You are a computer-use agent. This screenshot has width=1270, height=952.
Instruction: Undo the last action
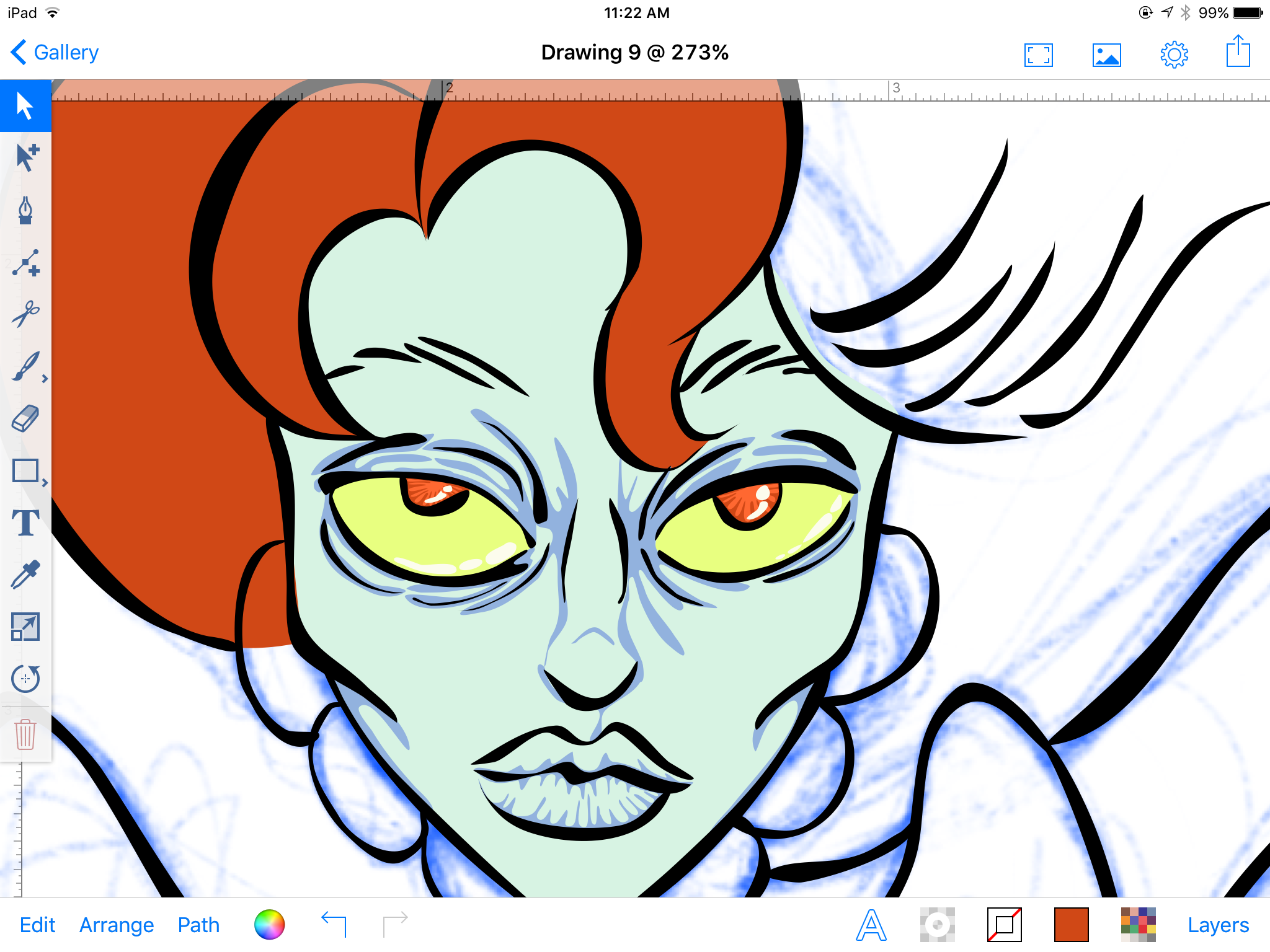334,923
